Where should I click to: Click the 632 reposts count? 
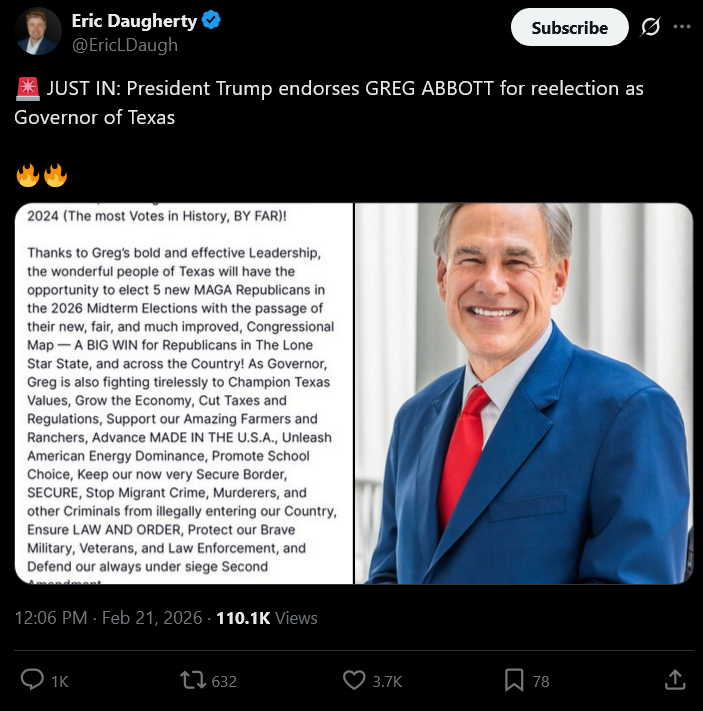[224, 682]
